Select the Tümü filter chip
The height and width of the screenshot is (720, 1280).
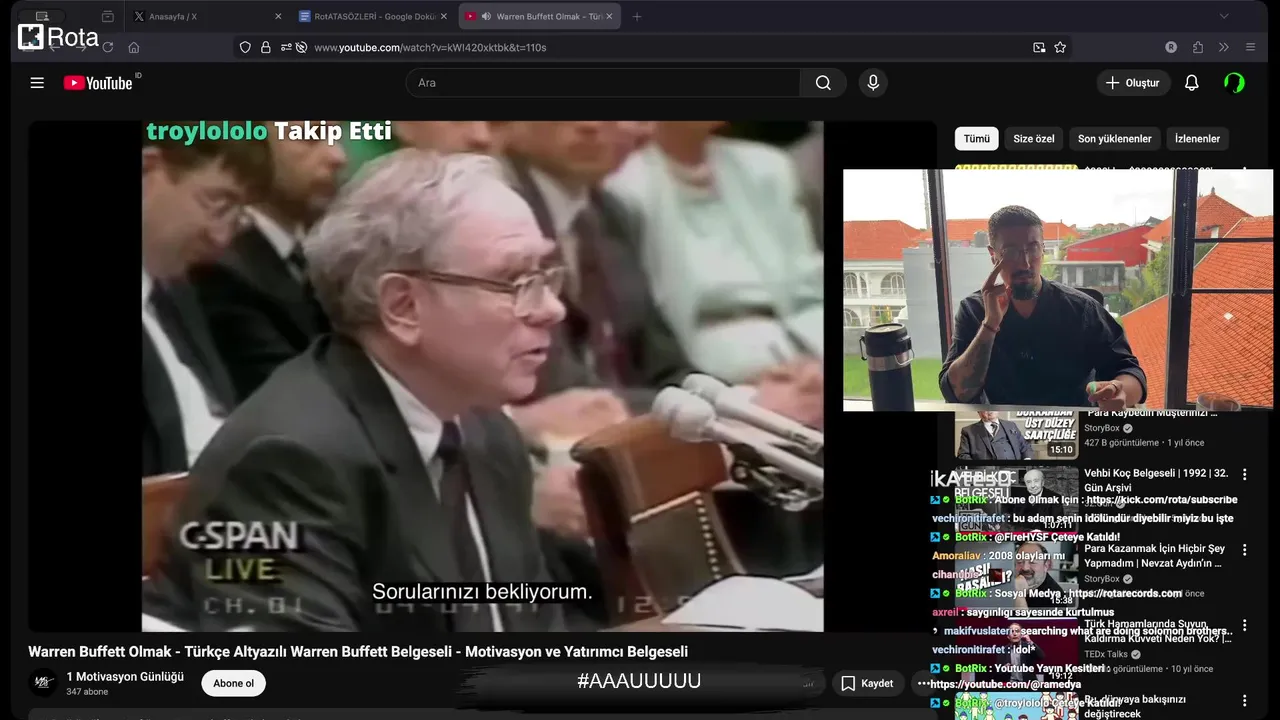click(977, 139)
